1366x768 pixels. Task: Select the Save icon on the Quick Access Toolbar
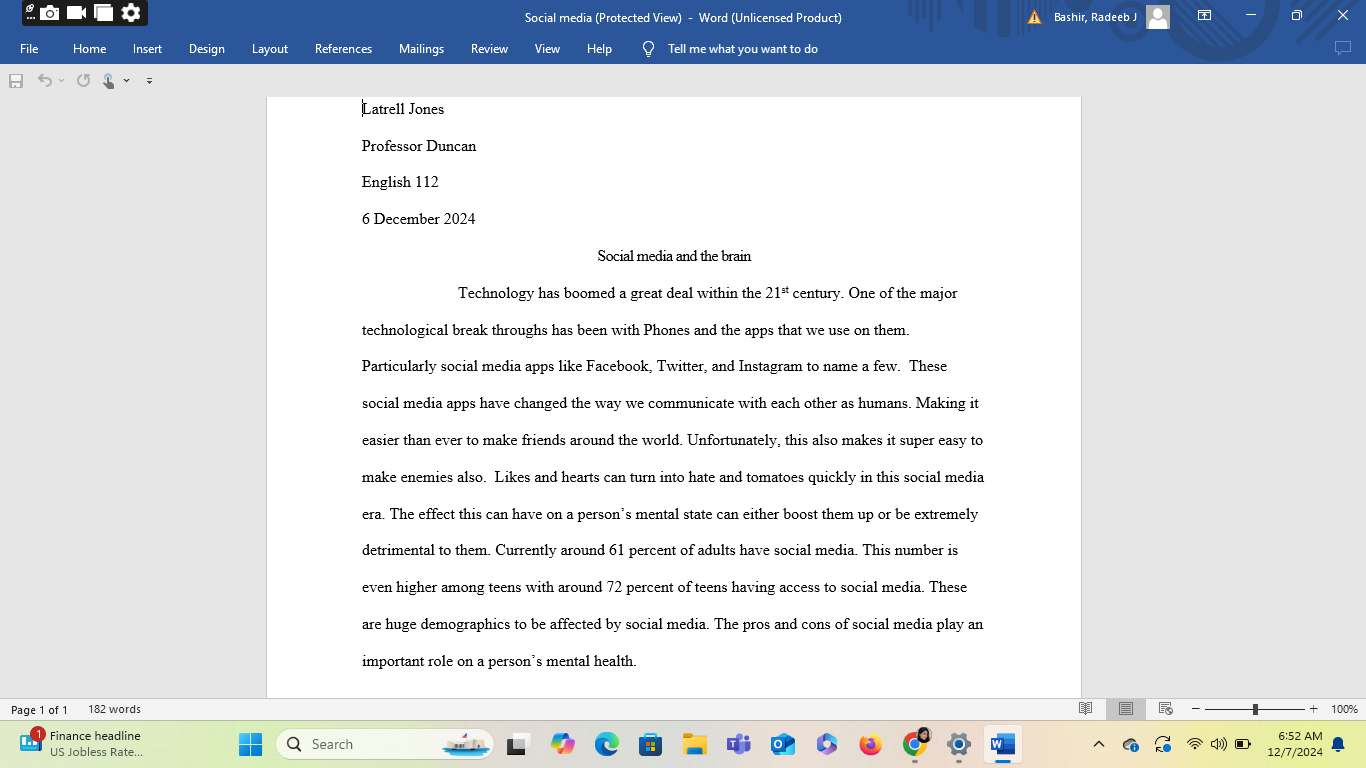pyautogui.click(x=16, y=81)
